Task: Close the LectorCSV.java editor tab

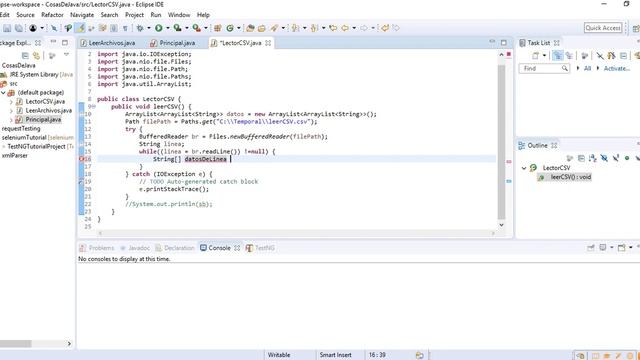Action: tap(268, 43)
